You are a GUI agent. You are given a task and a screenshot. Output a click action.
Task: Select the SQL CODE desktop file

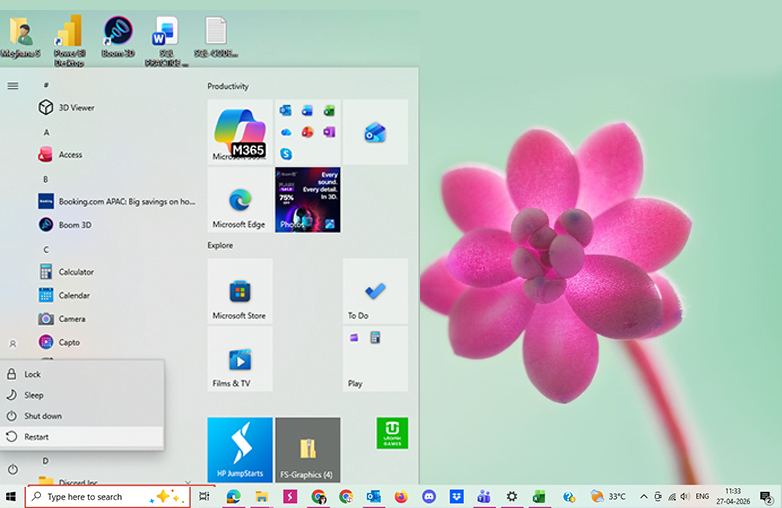point(216,37)
